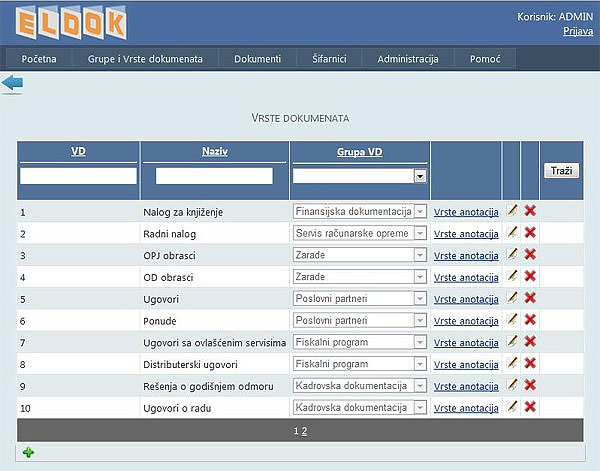600x471 pixels.
Task: Click the blue back arrow icon
Action: point(12,84)
